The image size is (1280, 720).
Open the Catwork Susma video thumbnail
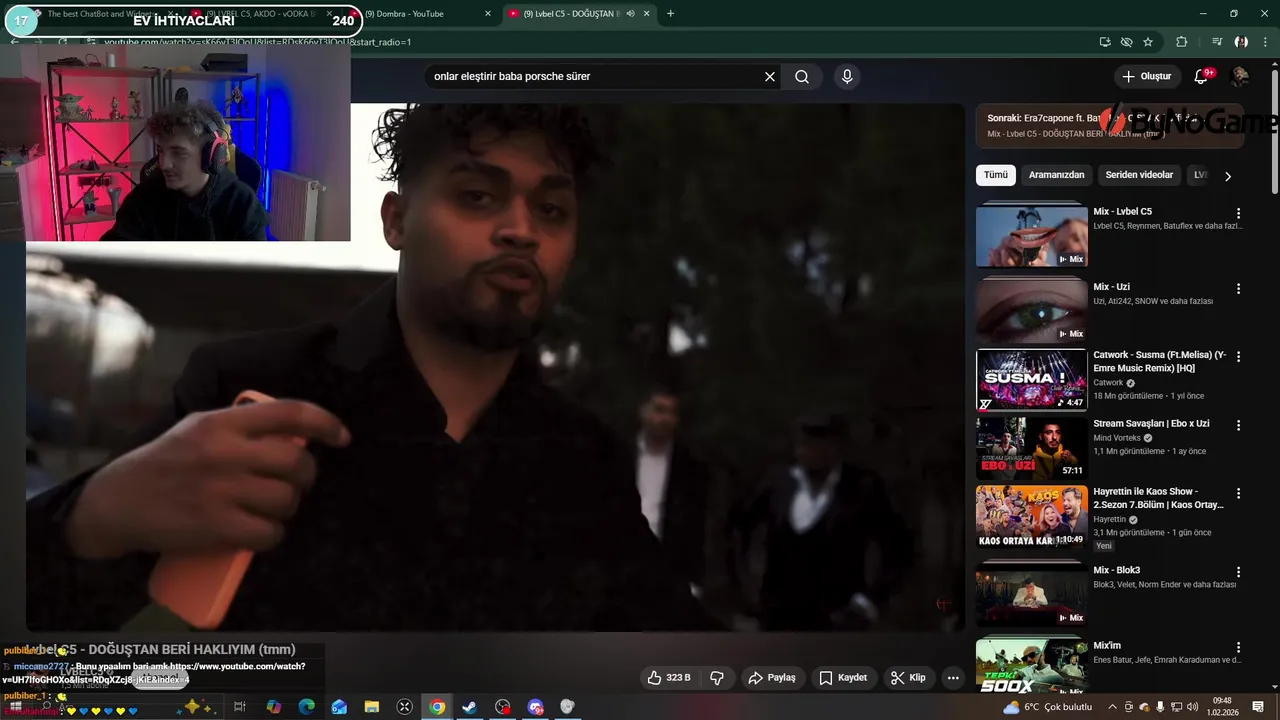tap(1031, 380)
